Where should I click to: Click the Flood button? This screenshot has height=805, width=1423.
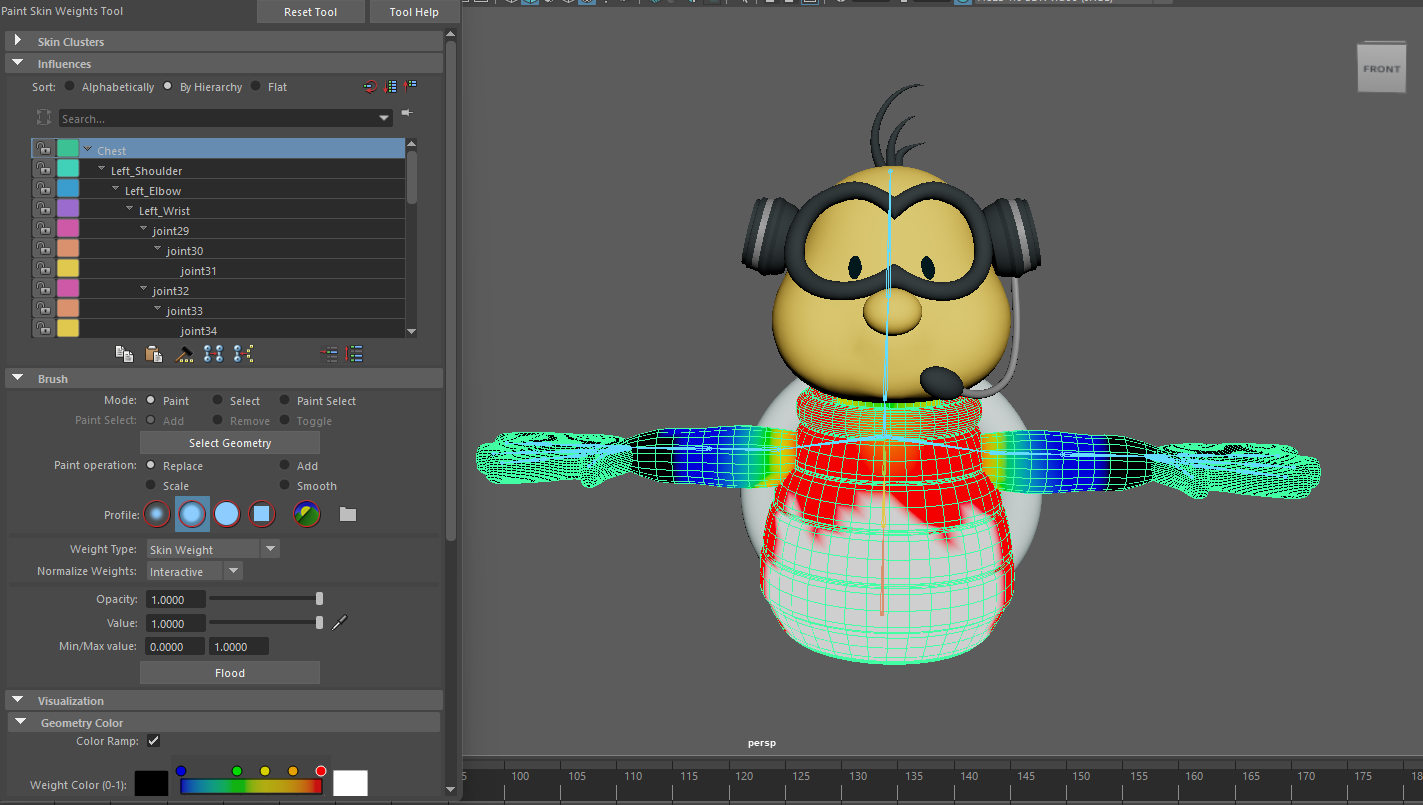click(230, 673)
